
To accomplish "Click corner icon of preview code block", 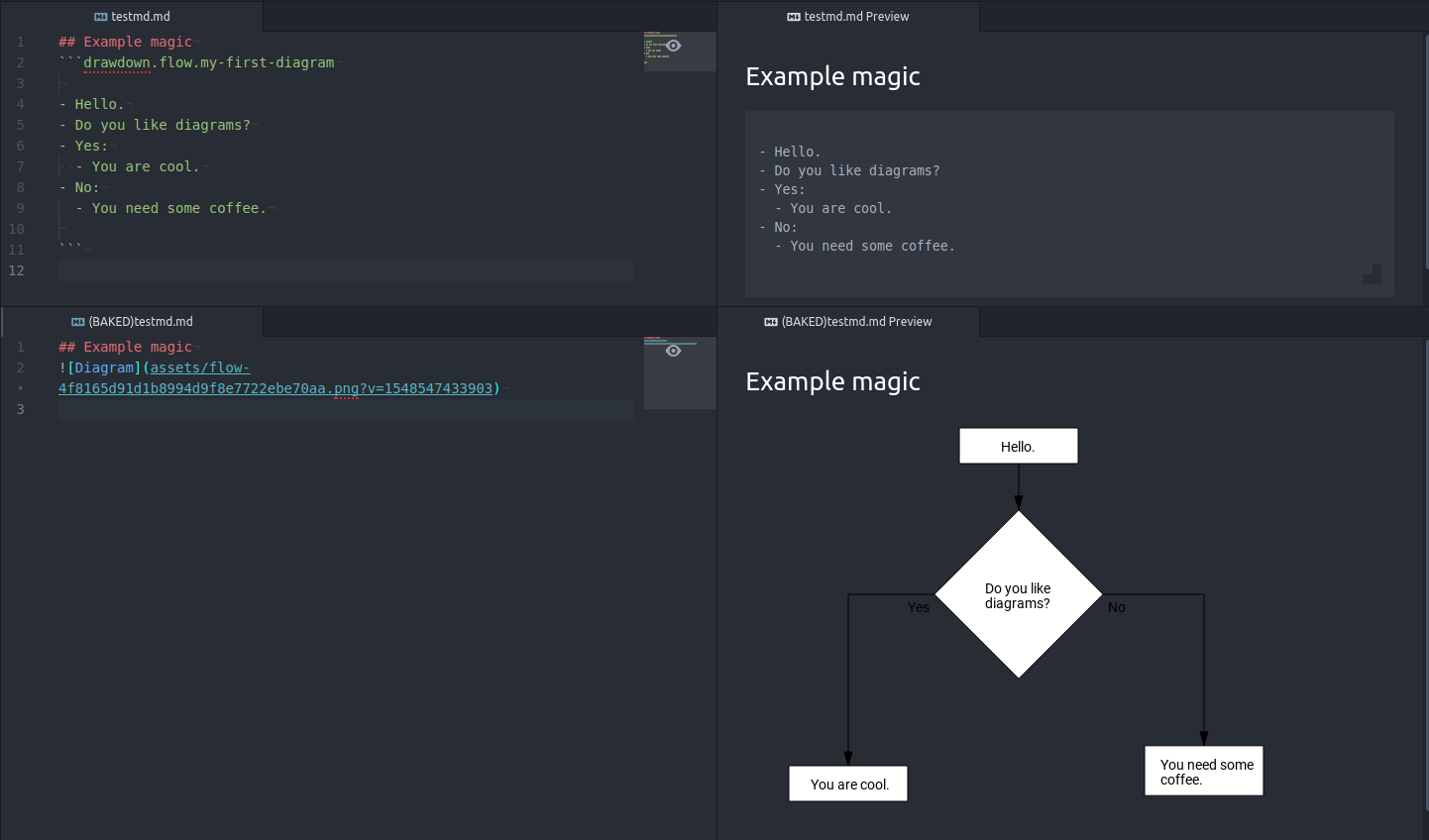I will click(1372, 274).
